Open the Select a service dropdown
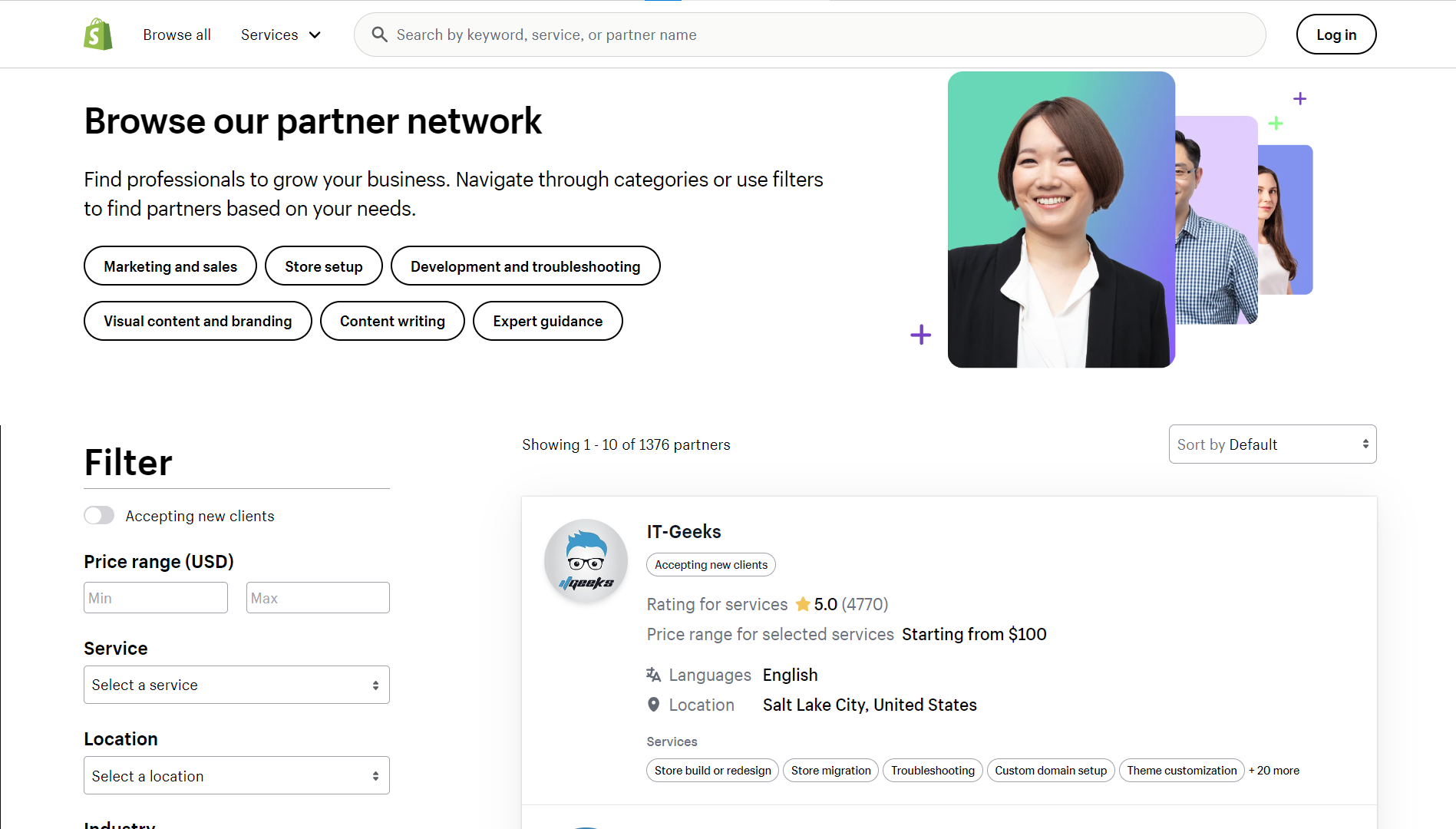Viewport: 1456px width, 829px height. point(236,685)
